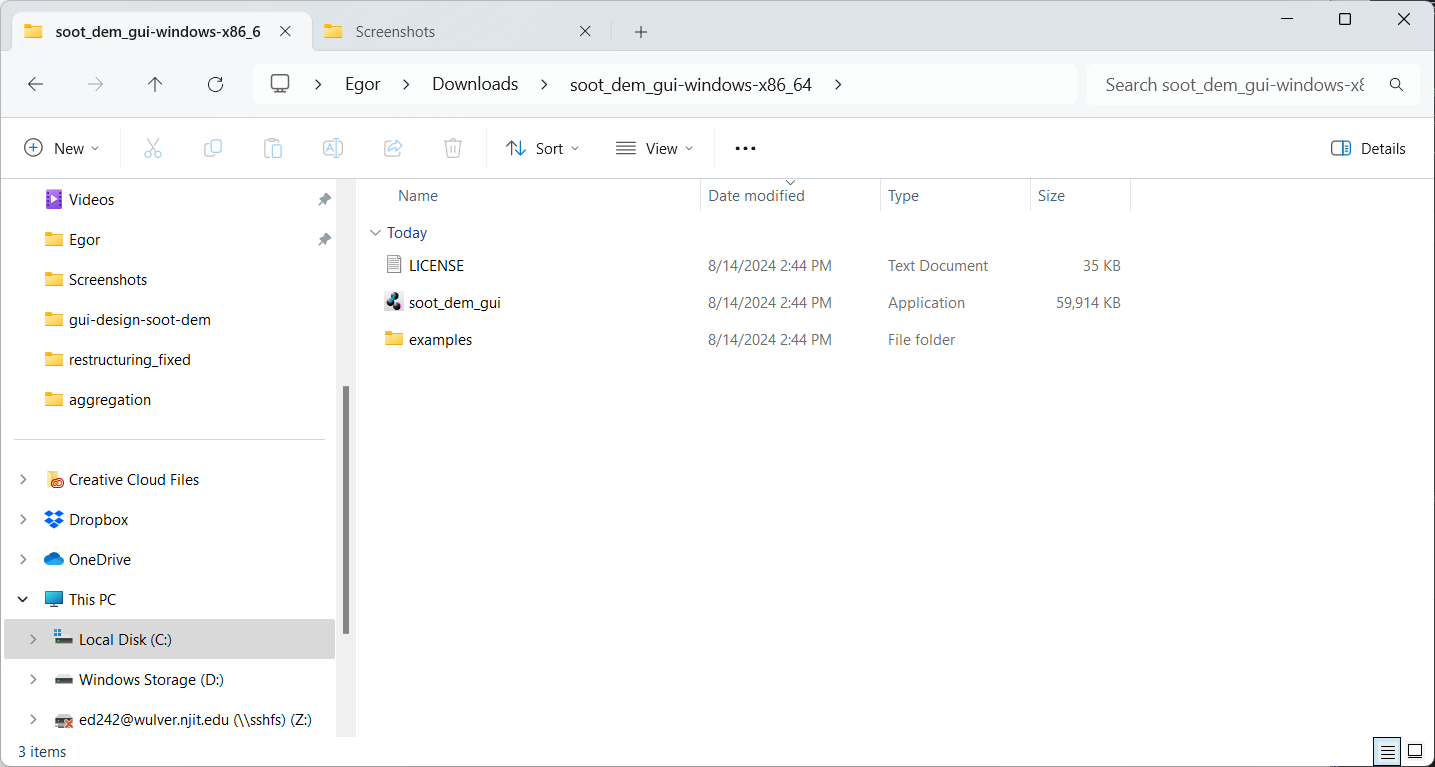Click the Paste clipboard icon
Image resolution: width=1435 pixels, height=767 pixels.
[x=273, y=148]
